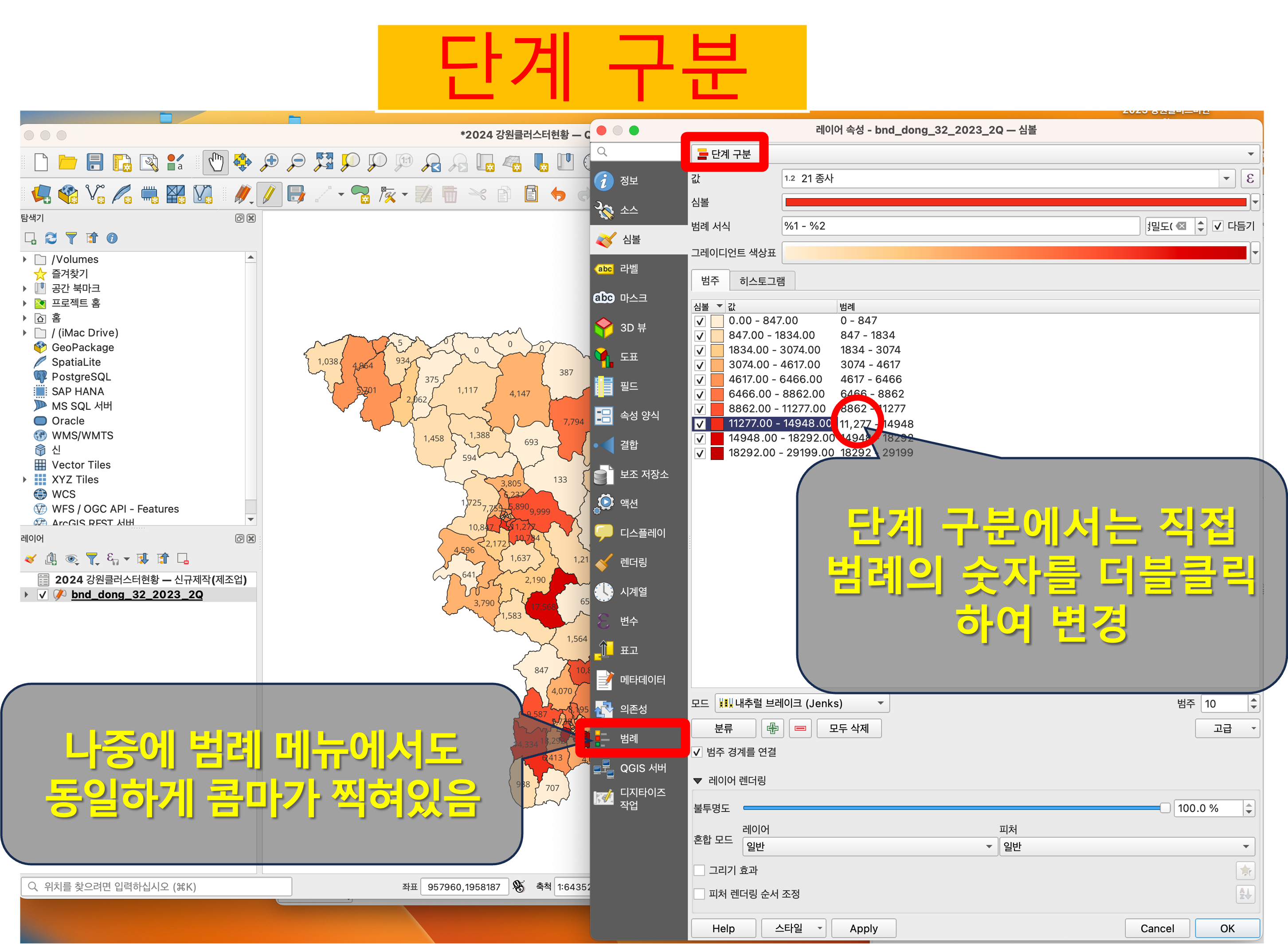Image resolution: width=1288 pixels, height=945 pixels.
Task: Select the Pan Map hand tool
Action: 215,162
